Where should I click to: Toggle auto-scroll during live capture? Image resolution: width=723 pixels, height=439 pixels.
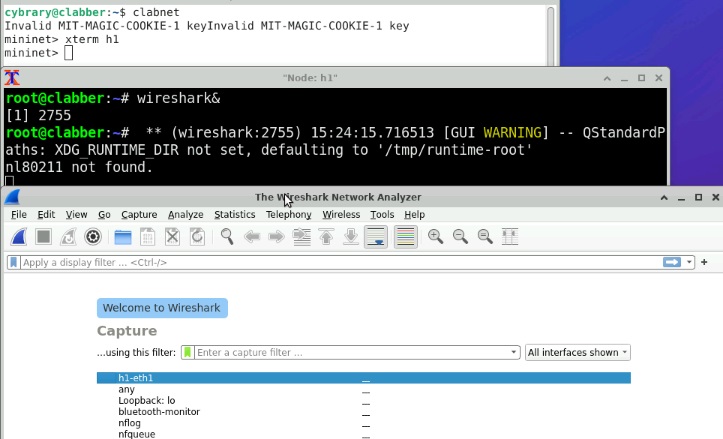pyautogui.click(x=376, y=237)
